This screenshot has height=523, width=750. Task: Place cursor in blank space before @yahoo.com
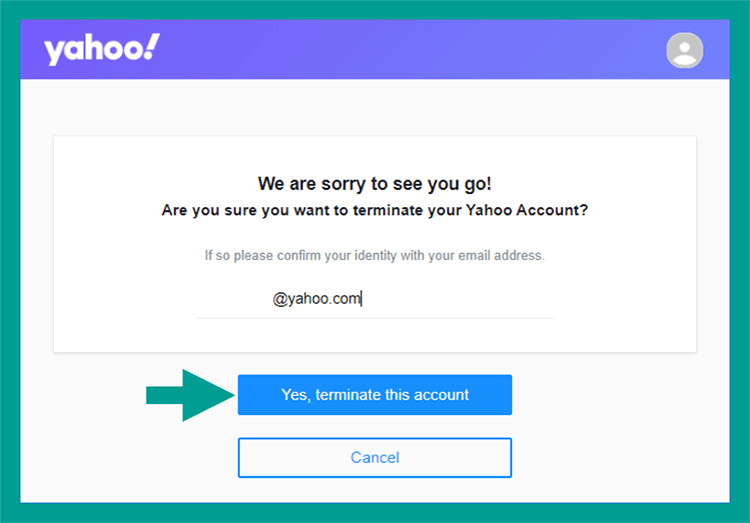pyautogui.click(x=234, y=299)
